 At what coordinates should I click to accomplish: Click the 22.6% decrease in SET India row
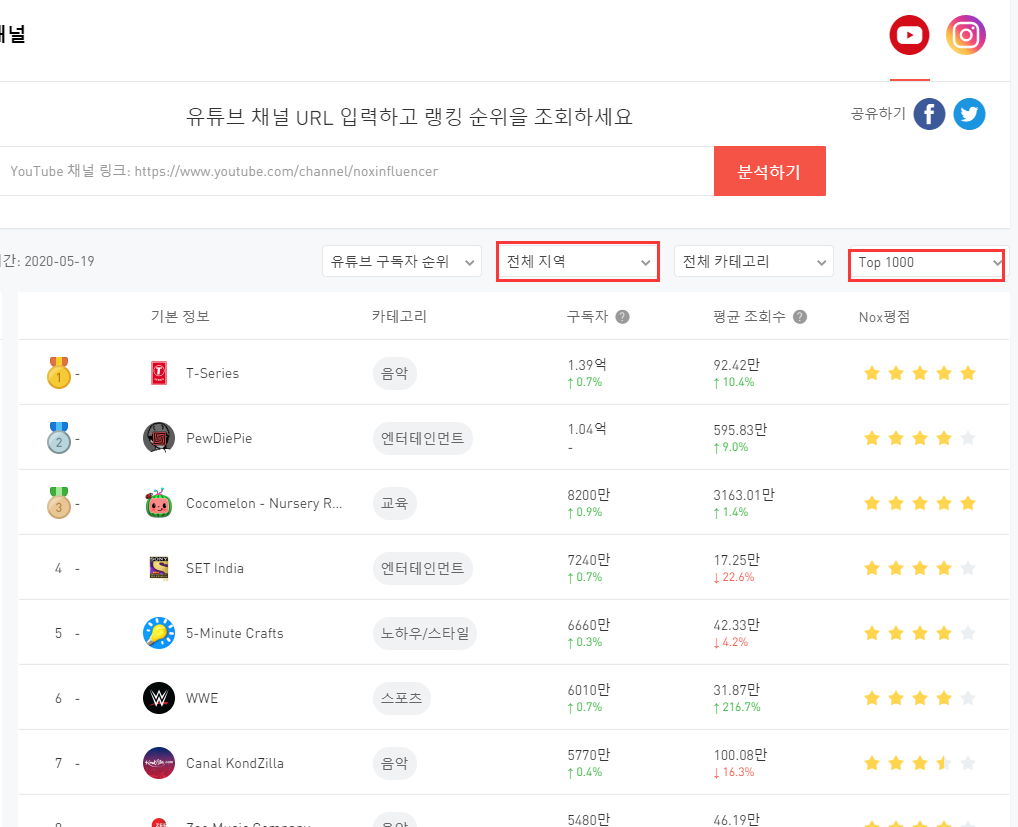(734, 577)
